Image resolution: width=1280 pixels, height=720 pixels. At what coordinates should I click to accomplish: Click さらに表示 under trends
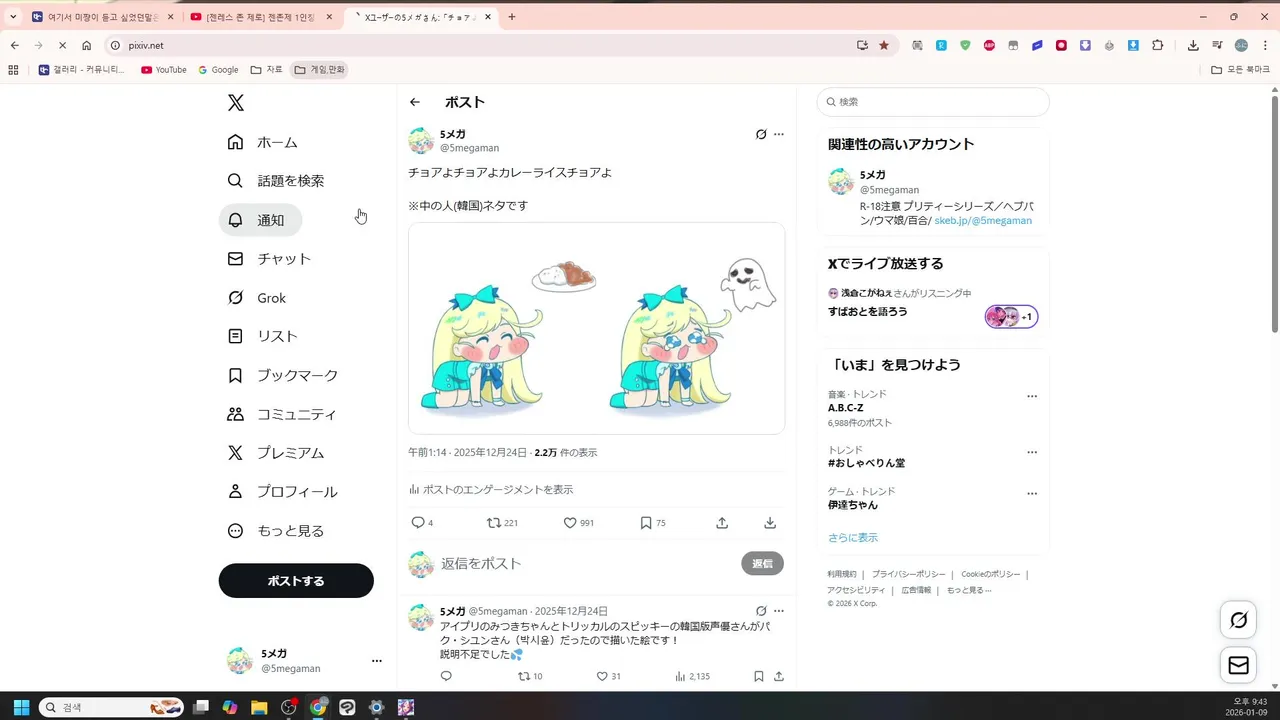coord(853,538)
